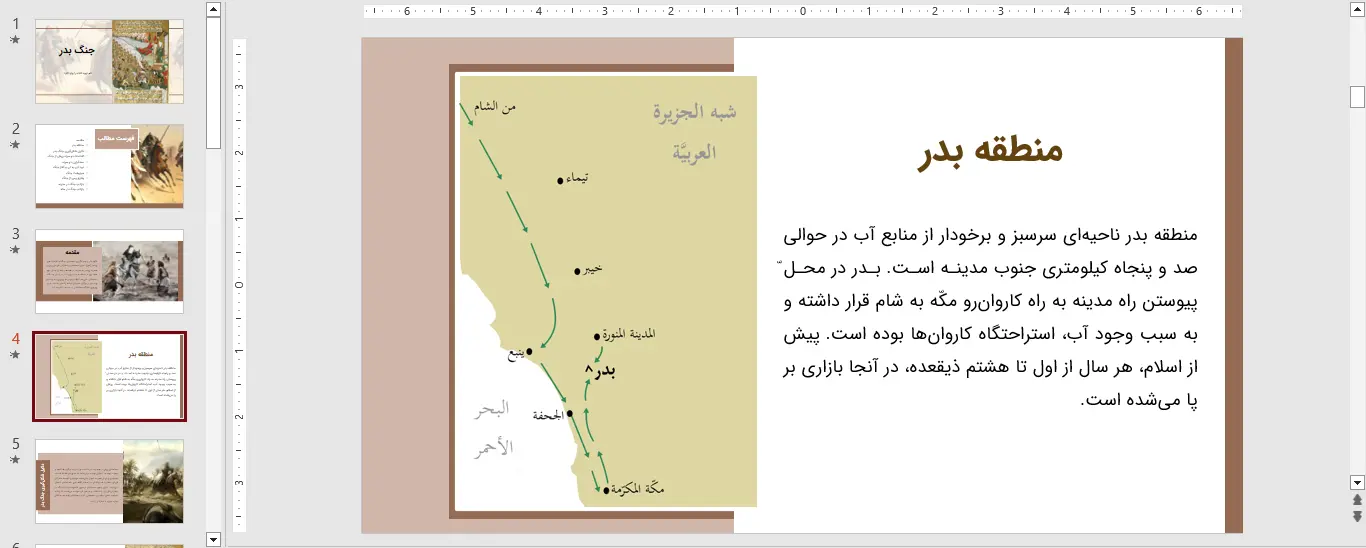Click the vertical ruler left of the slide
The height and width of the screenshot is (548, 1366).
coord(240,285)
